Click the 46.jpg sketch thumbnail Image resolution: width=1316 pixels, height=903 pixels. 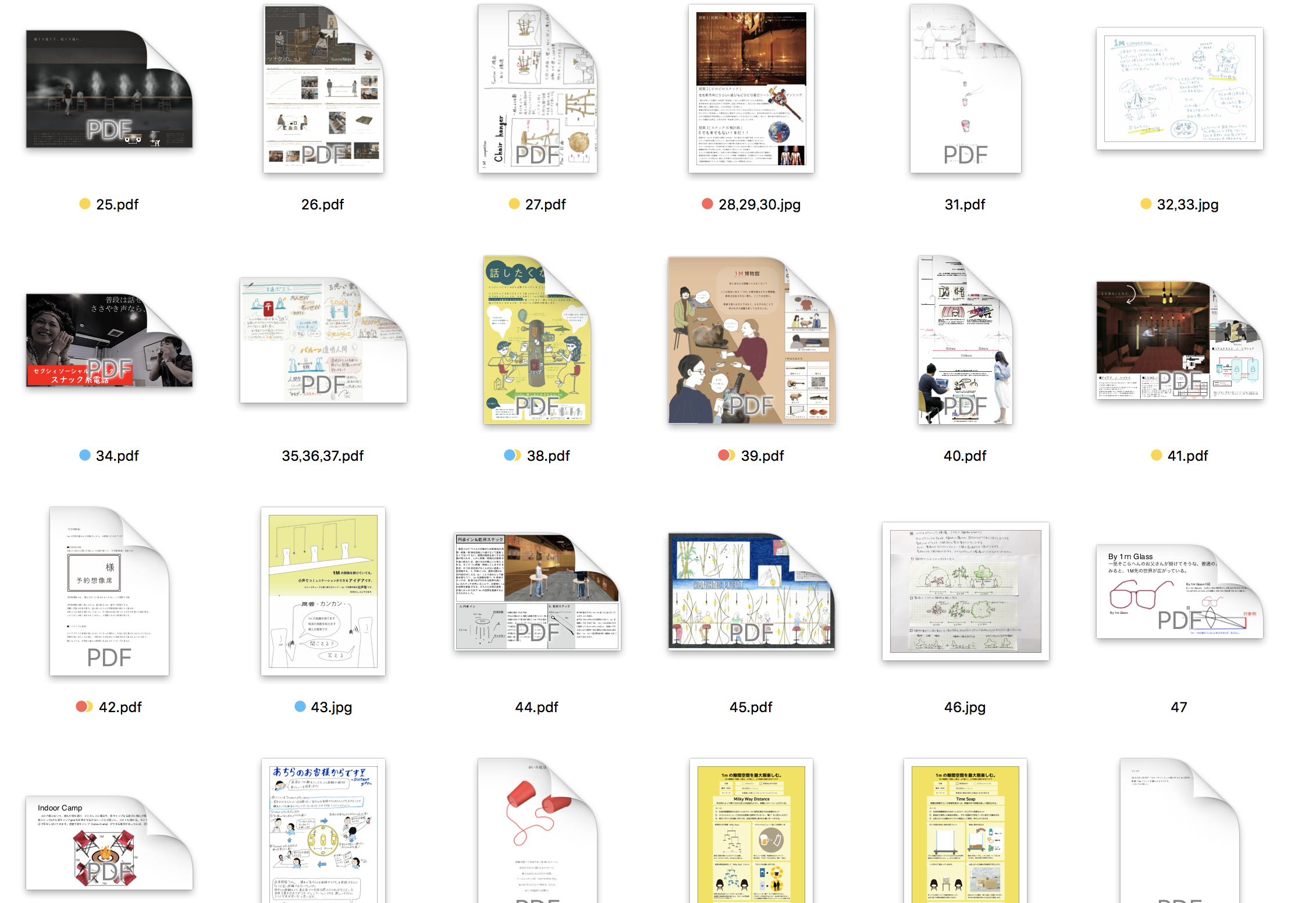965,591
